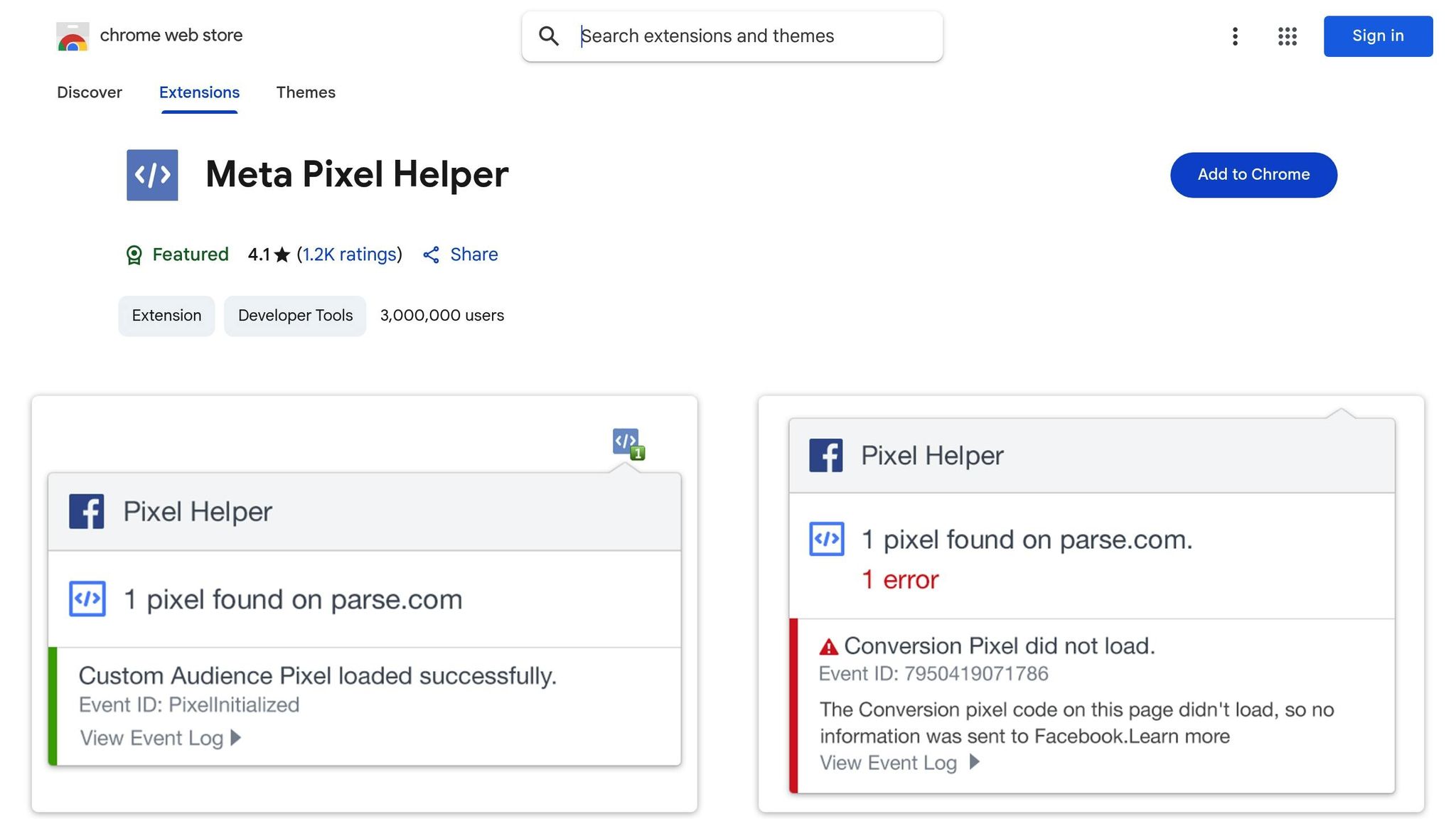Screen dimensions: 1456x819
Task: Click the 4.1 star rating display
Action: [x=267, y=255]
